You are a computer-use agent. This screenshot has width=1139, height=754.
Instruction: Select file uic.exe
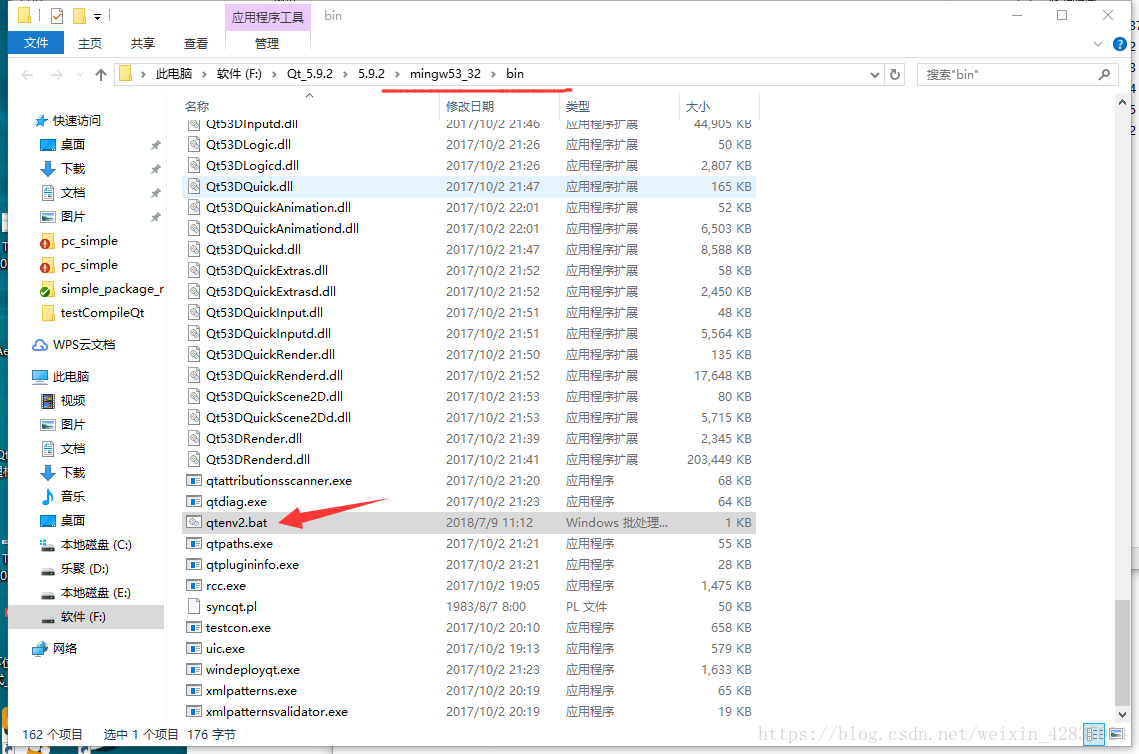pos(225,649)
